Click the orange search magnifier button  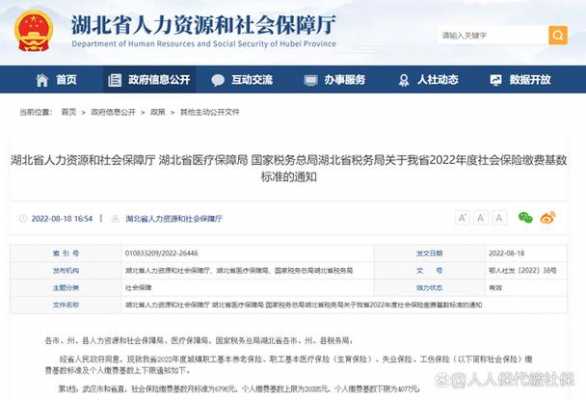point(558,36)
